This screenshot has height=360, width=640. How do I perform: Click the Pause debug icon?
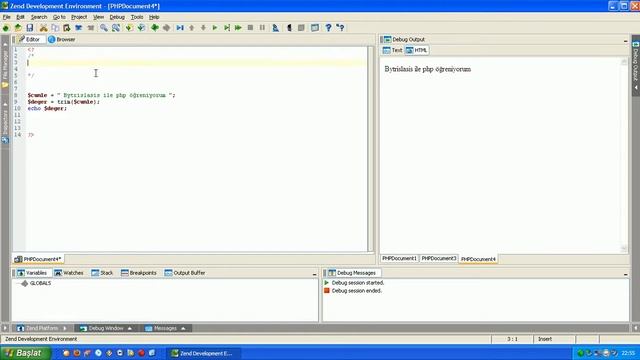pos(262,28)
